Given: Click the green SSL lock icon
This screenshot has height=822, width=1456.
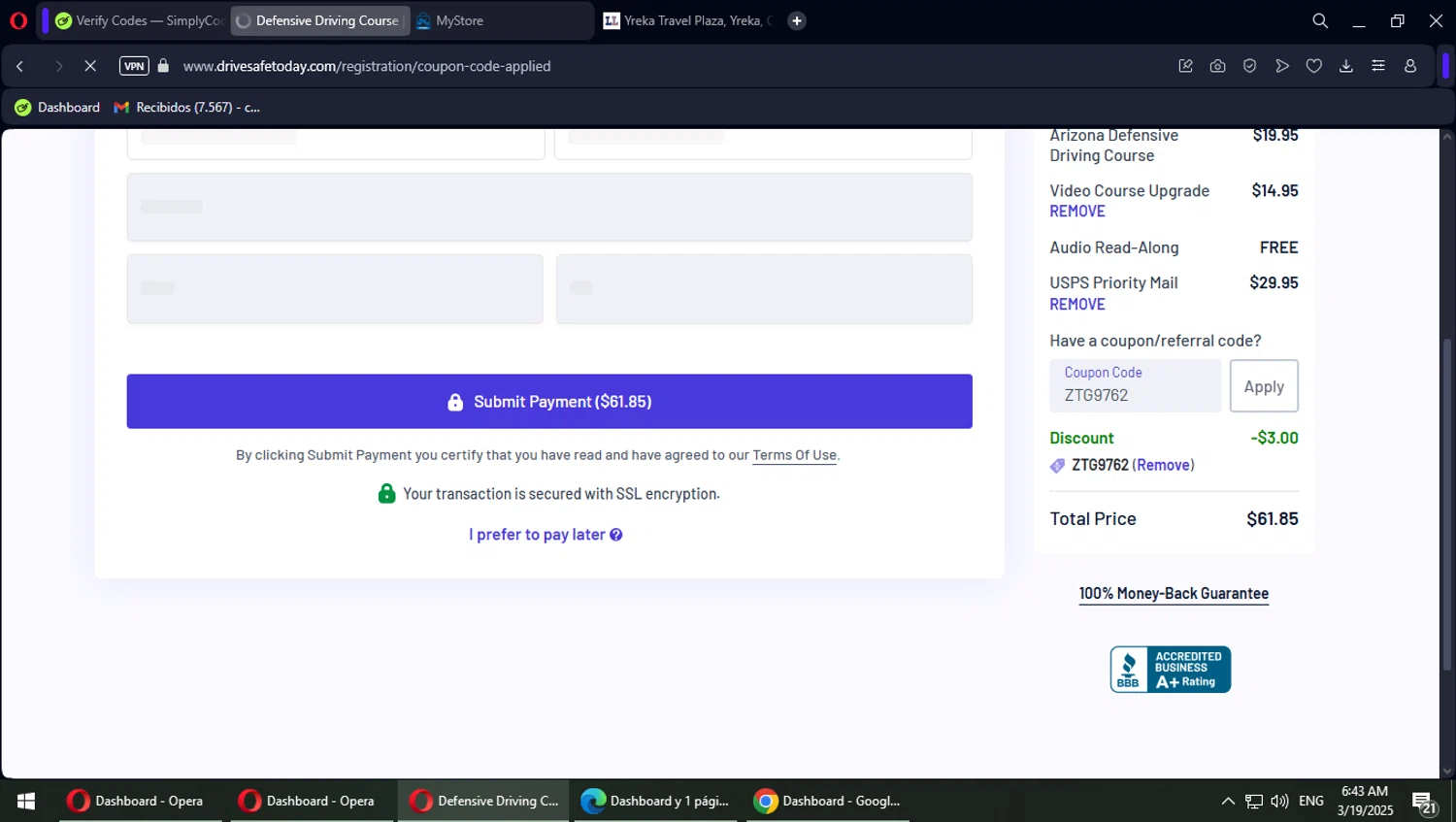Looking at the screenshot, I should (386, 493).
